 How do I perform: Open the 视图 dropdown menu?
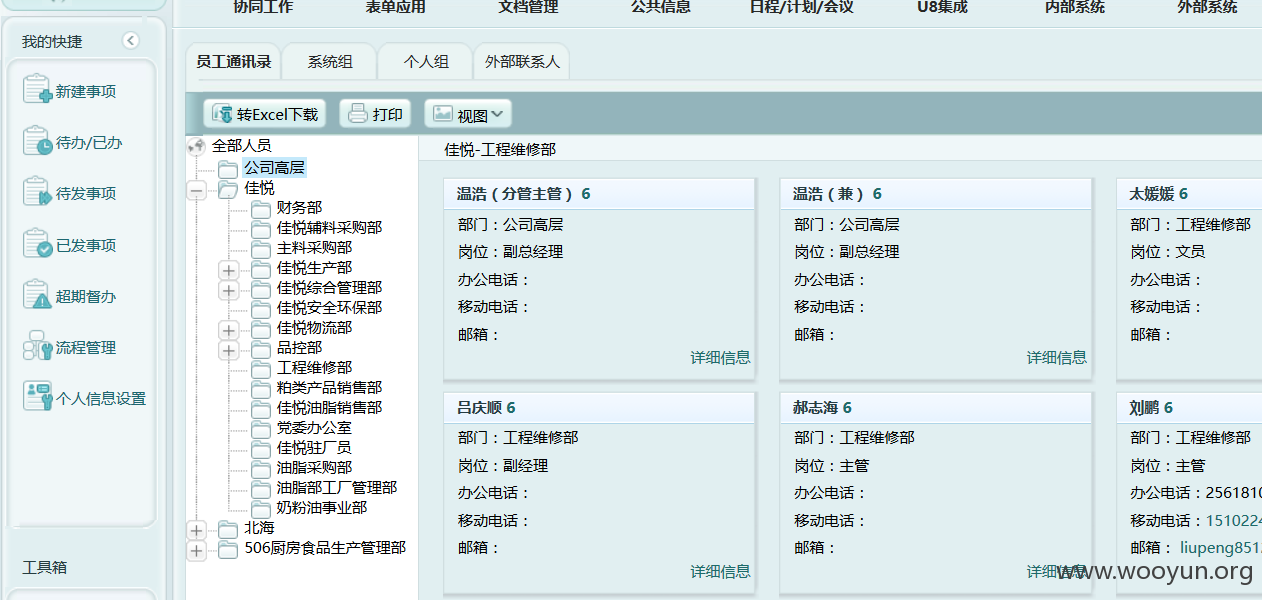pos(468,114)
